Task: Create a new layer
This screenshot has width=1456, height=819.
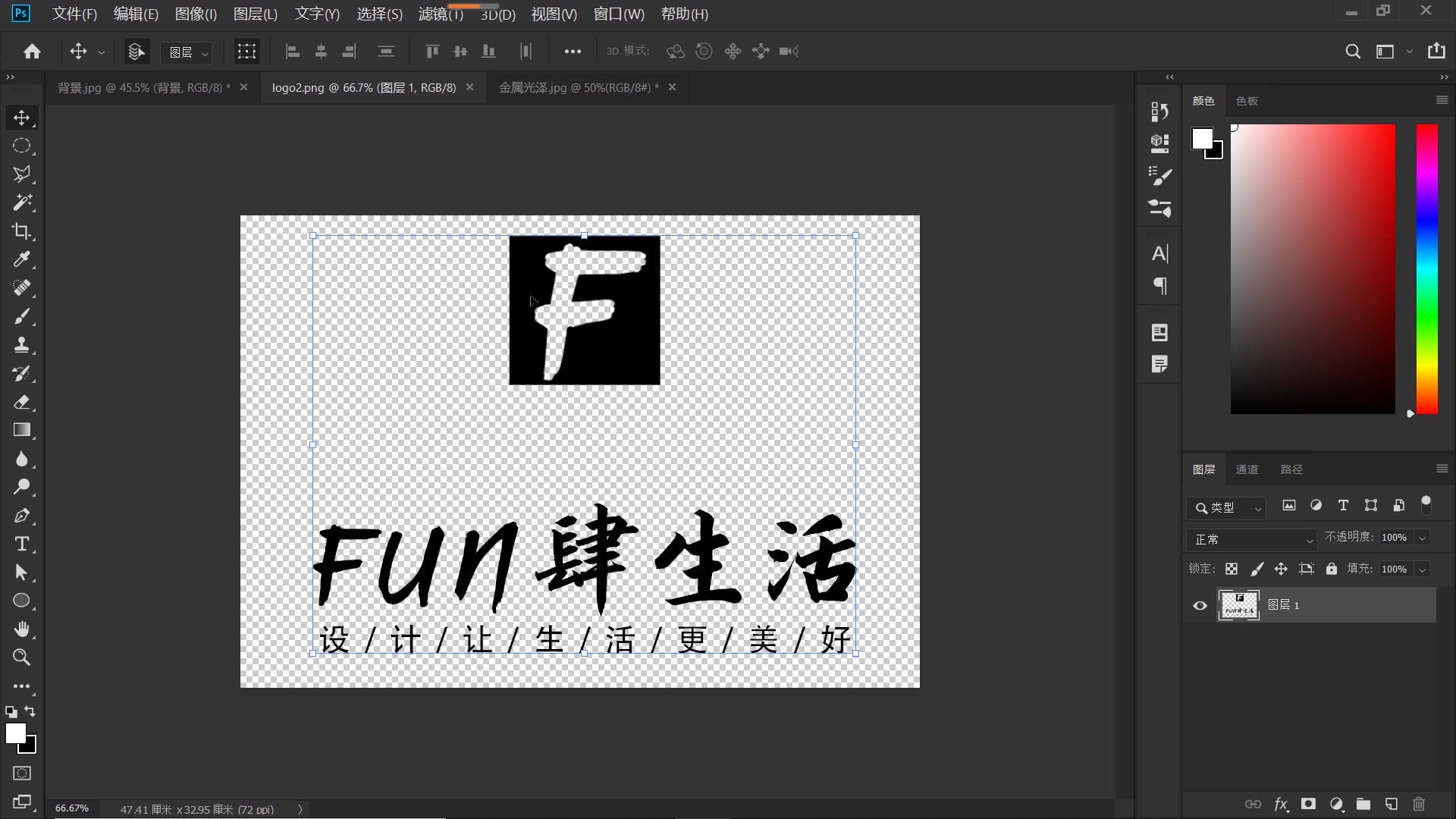Action: (x=1391, y=805)
